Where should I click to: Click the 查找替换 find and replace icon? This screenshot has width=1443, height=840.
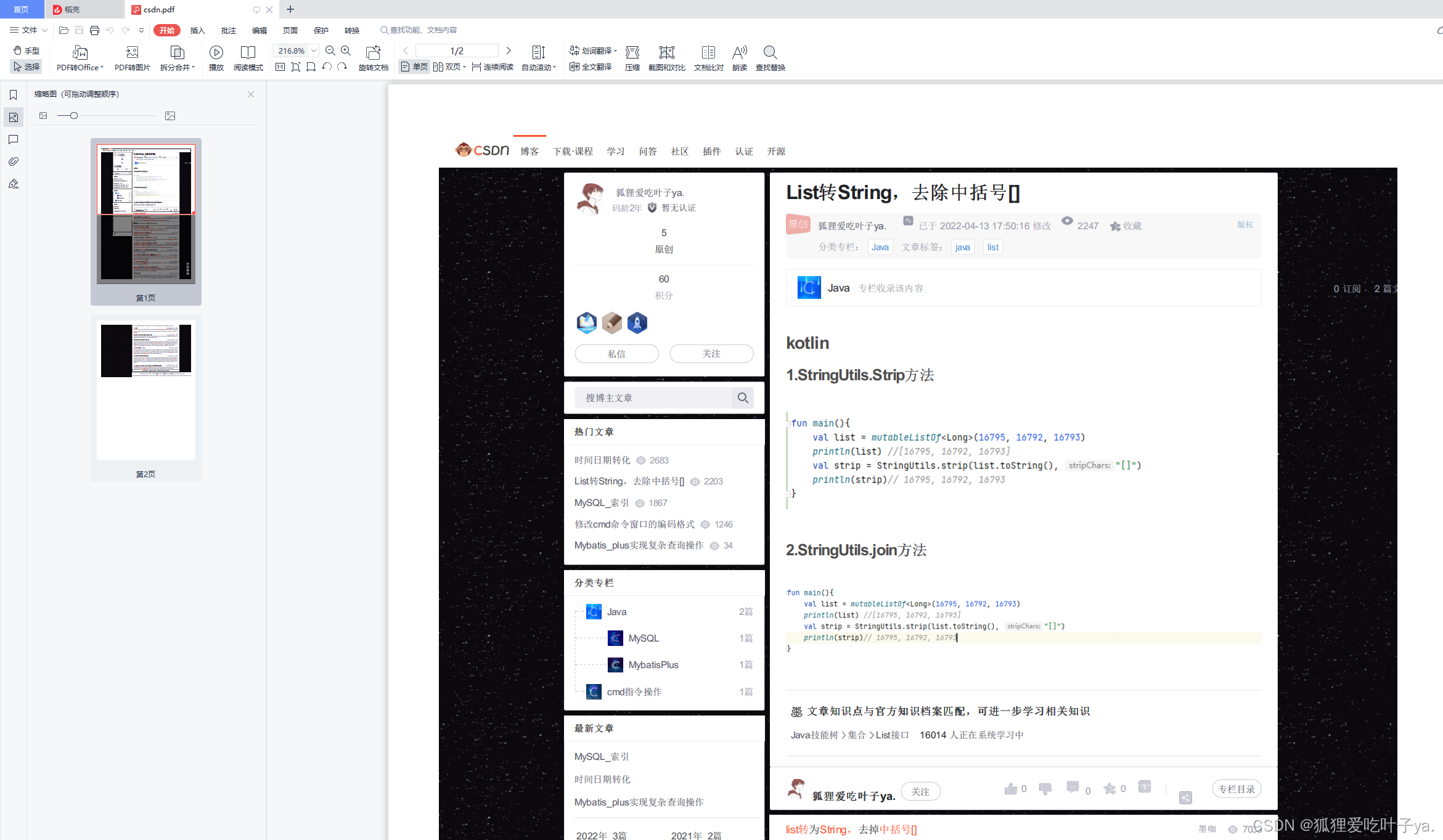[770, 52]
